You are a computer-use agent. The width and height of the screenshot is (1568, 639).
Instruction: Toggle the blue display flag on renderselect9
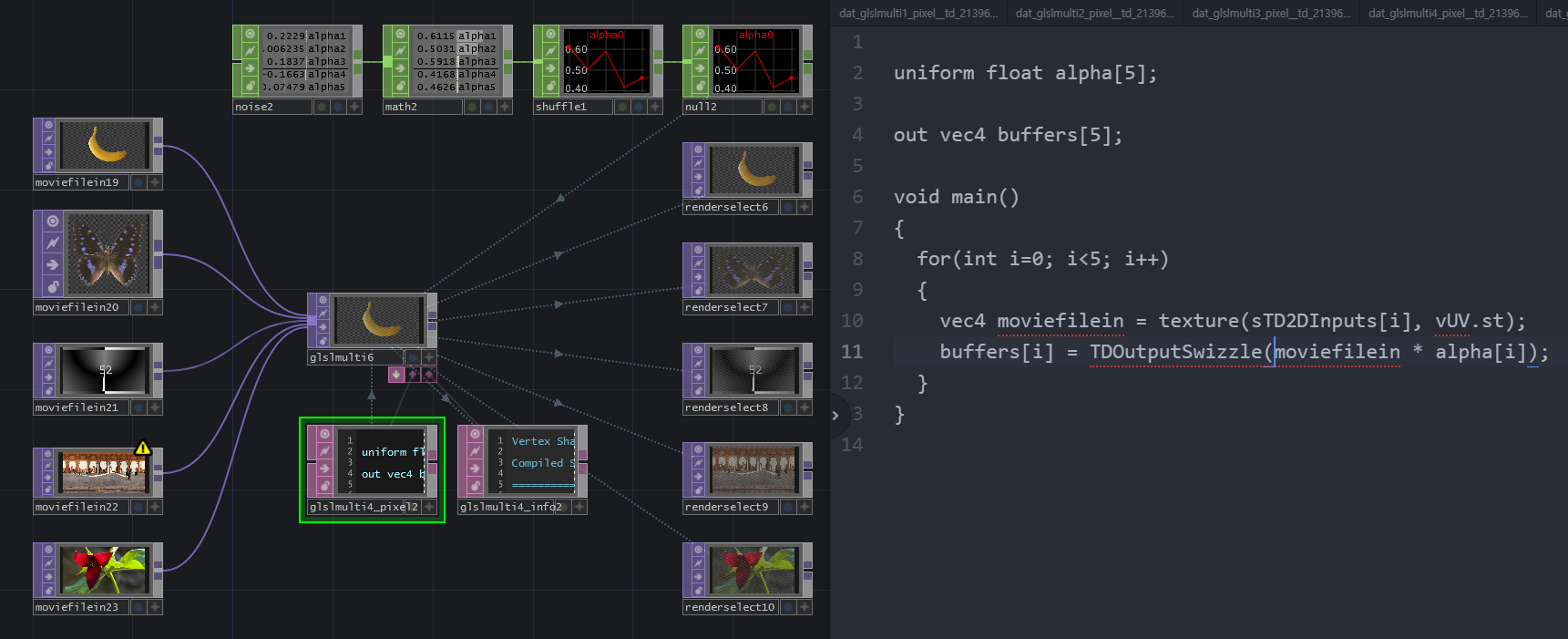point(788,507)
